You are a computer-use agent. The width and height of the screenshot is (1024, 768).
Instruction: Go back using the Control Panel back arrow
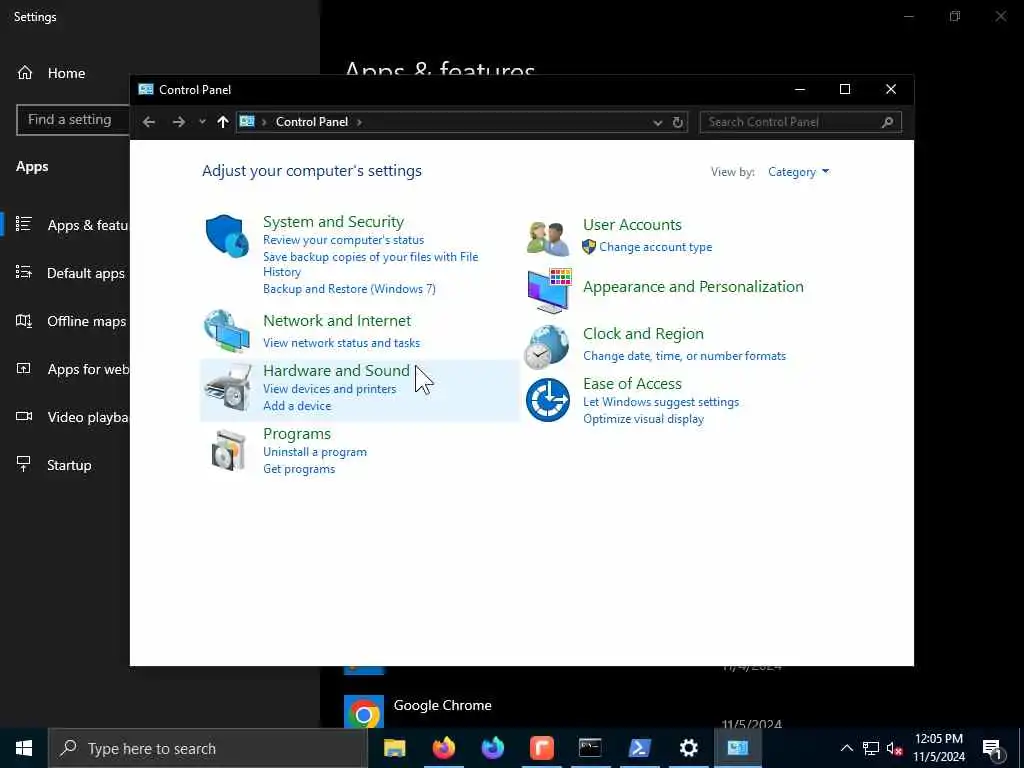149,122
